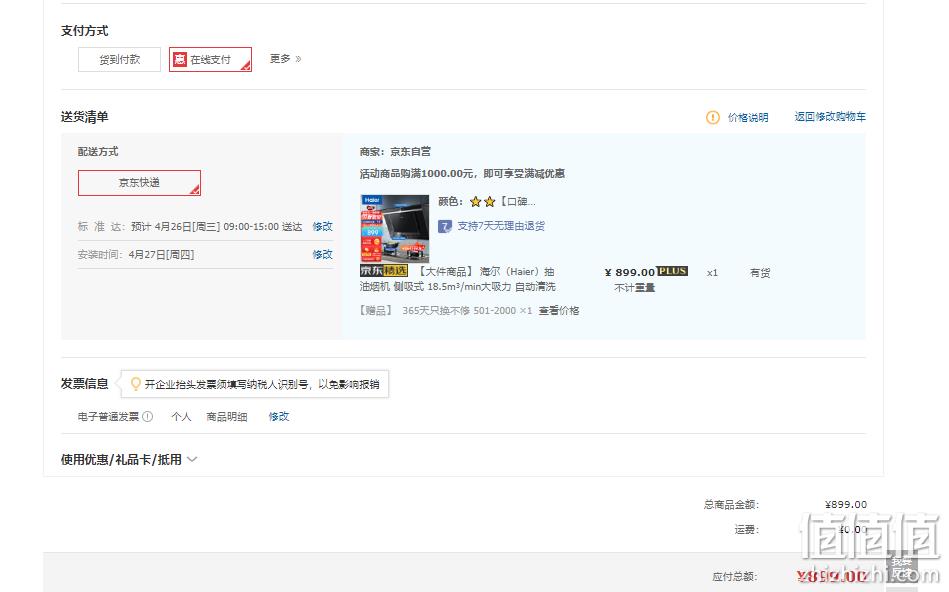Click the 不计重量 label

pyautogui.click(x=635, y=288)
